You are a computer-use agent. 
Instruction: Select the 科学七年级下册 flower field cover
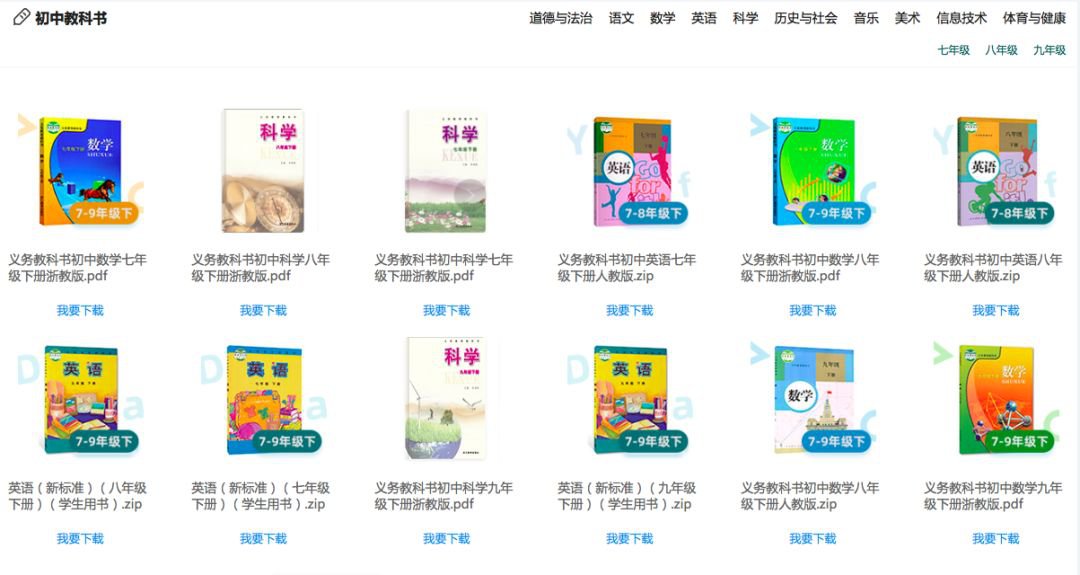446,171
